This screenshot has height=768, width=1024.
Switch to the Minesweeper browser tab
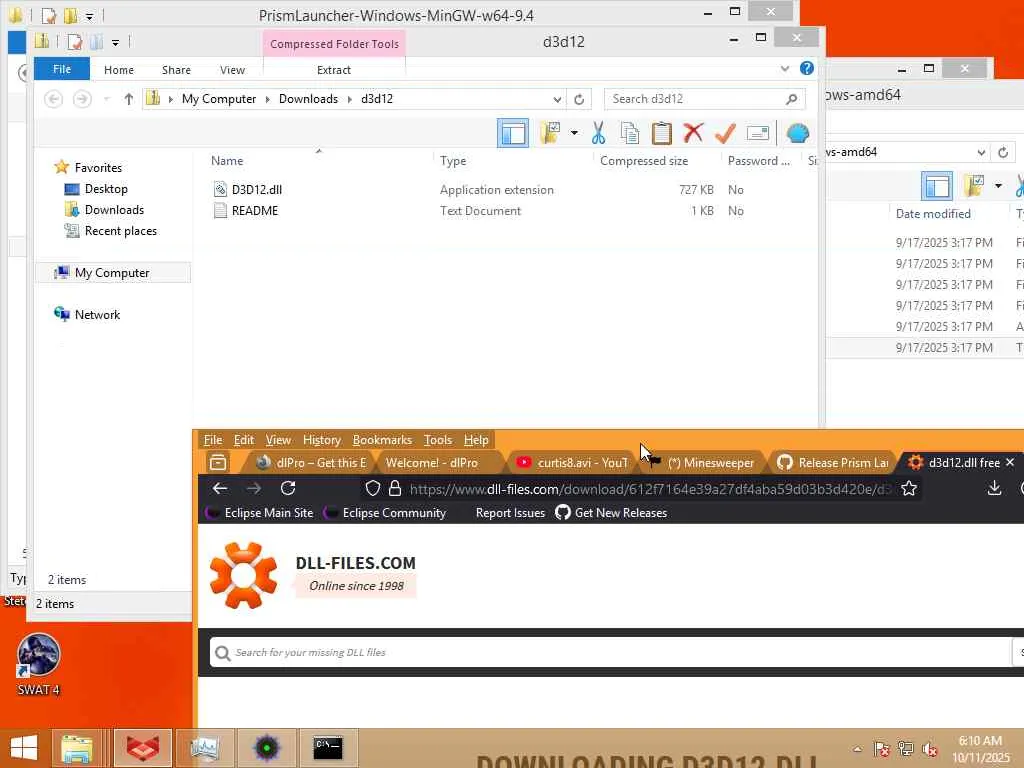coord(703,463)
